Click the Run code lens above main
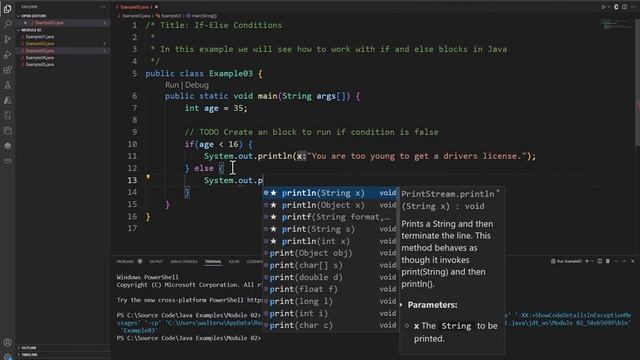 pyautogui.click(x=172, y=85)
